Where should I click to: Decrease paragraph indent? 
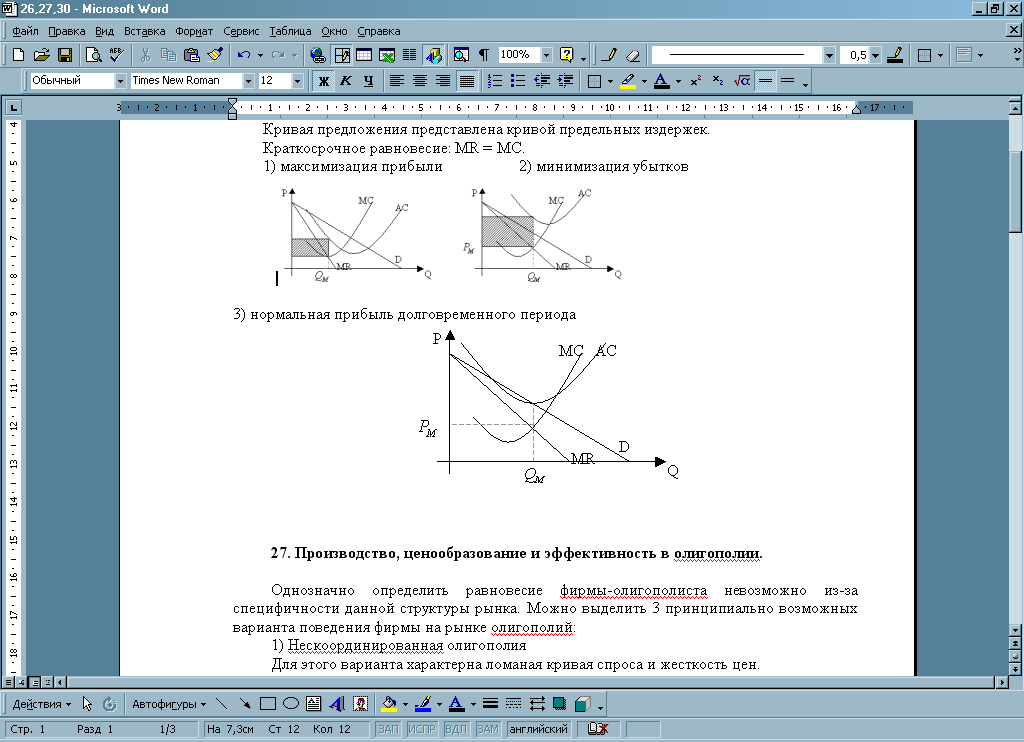tap(542, 81)
